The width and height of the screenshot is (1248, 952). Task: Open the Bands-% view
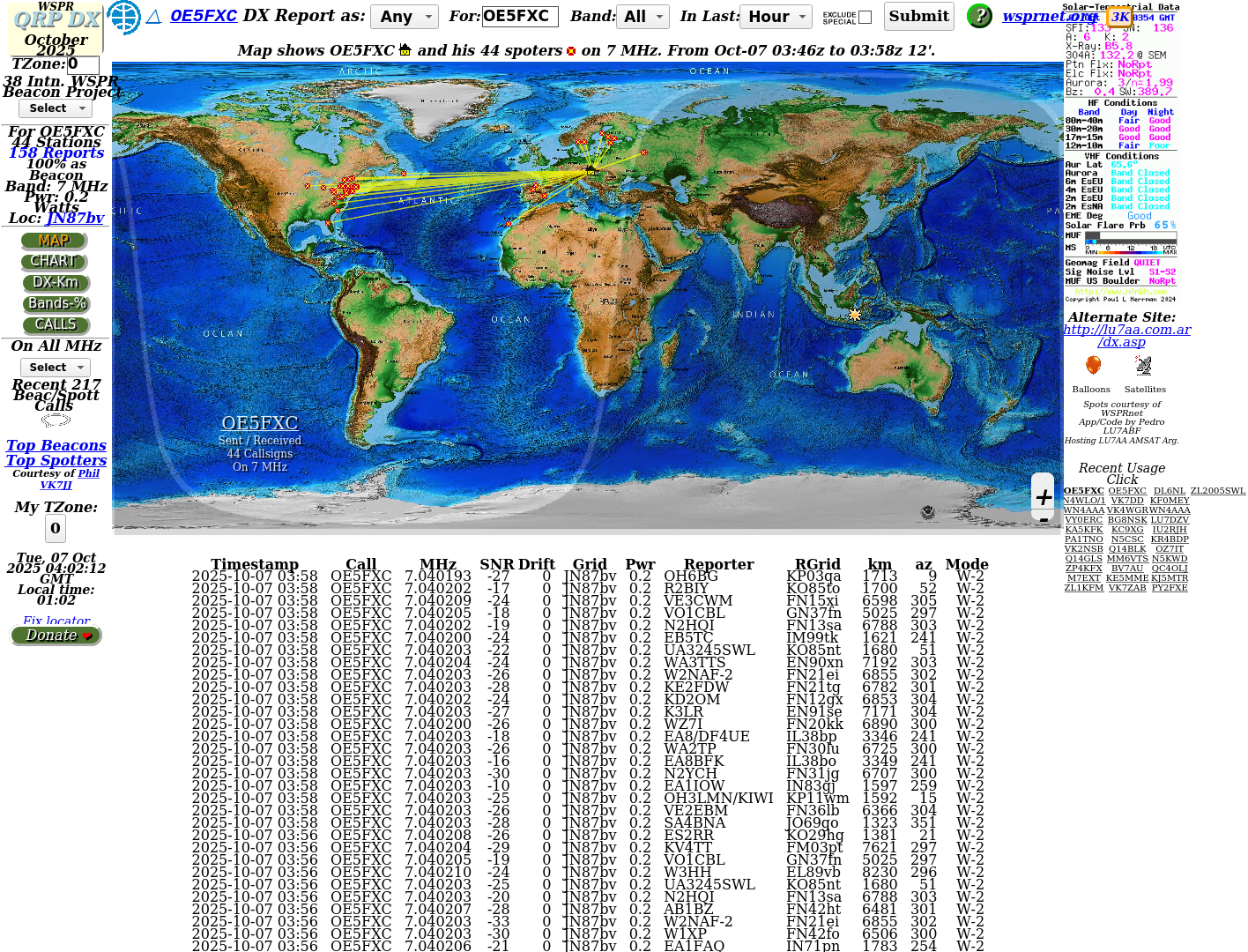click(x=56, y=304)
